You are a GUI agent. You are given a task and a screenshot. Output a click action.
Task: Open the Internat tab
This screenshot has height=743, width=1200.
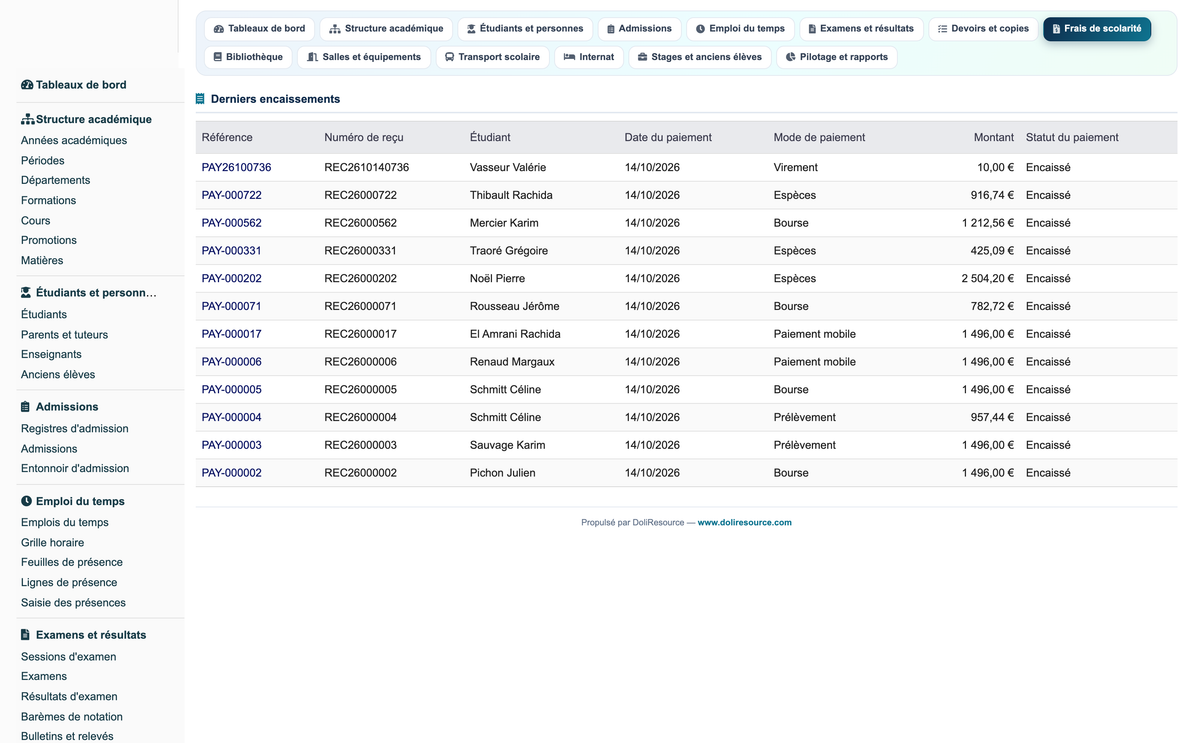(x=589, y=57)
